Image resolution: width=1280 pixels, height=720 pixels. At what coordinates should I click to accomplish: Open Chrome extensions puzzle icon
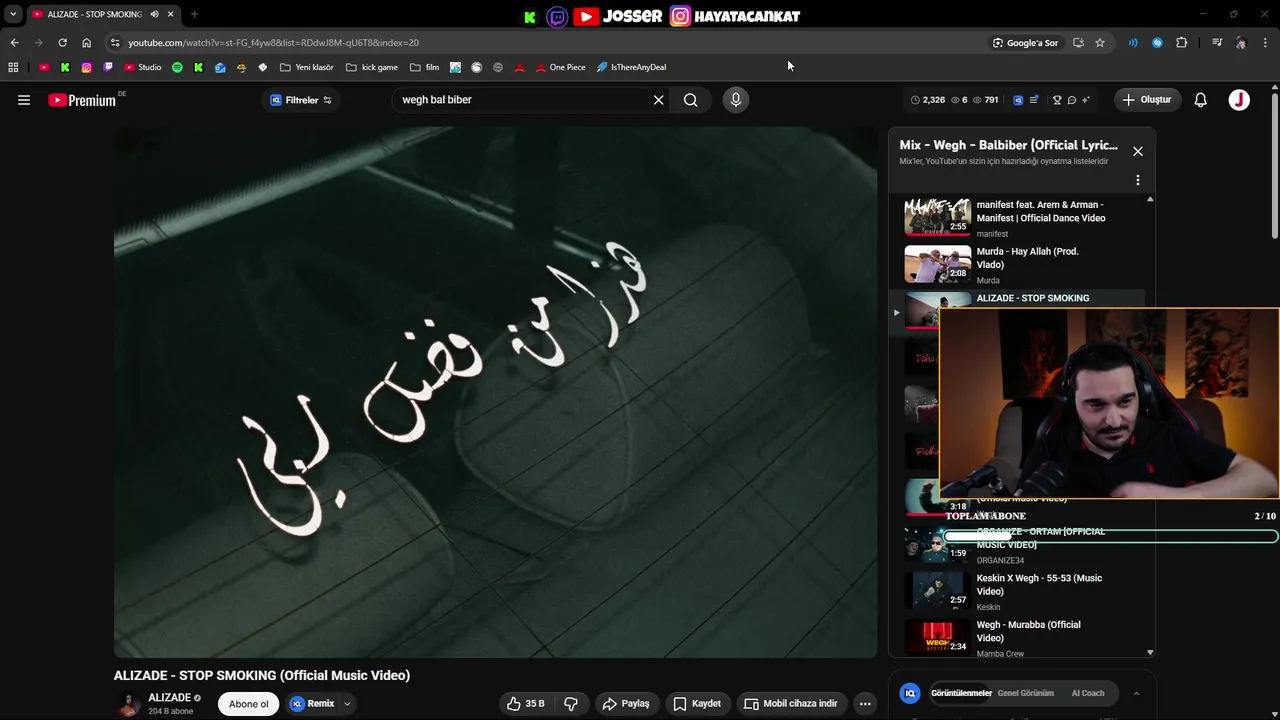tap(1182, 43)
